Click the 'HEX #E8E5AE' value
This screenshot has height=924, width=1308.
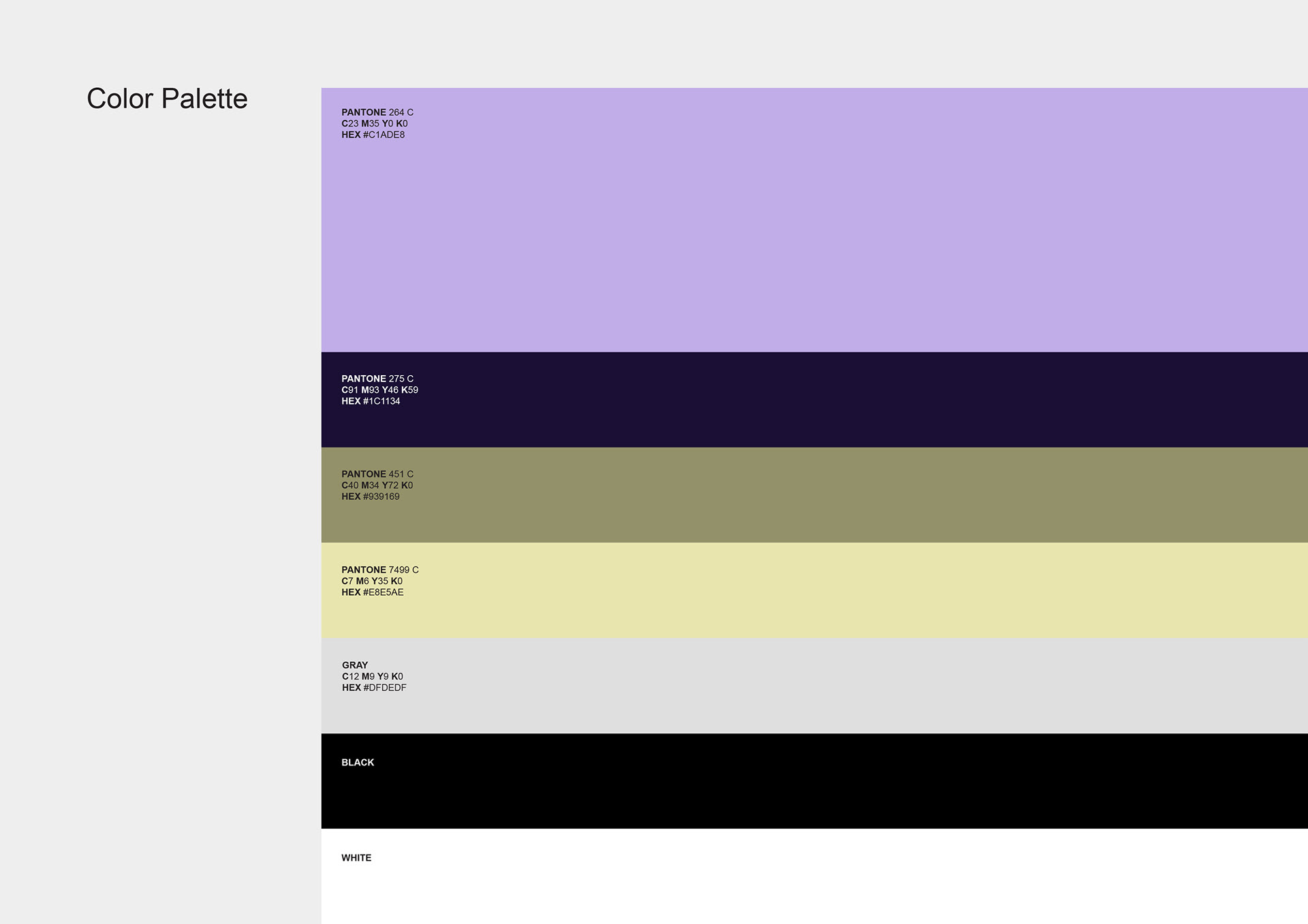click(373, 592)
